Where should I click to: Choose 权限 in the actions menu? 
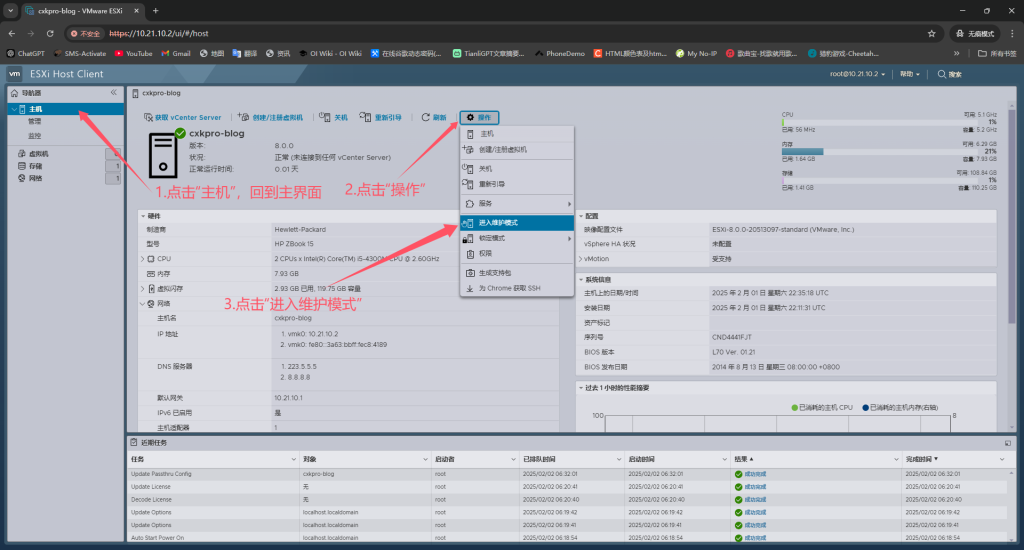tap(517, 253)
